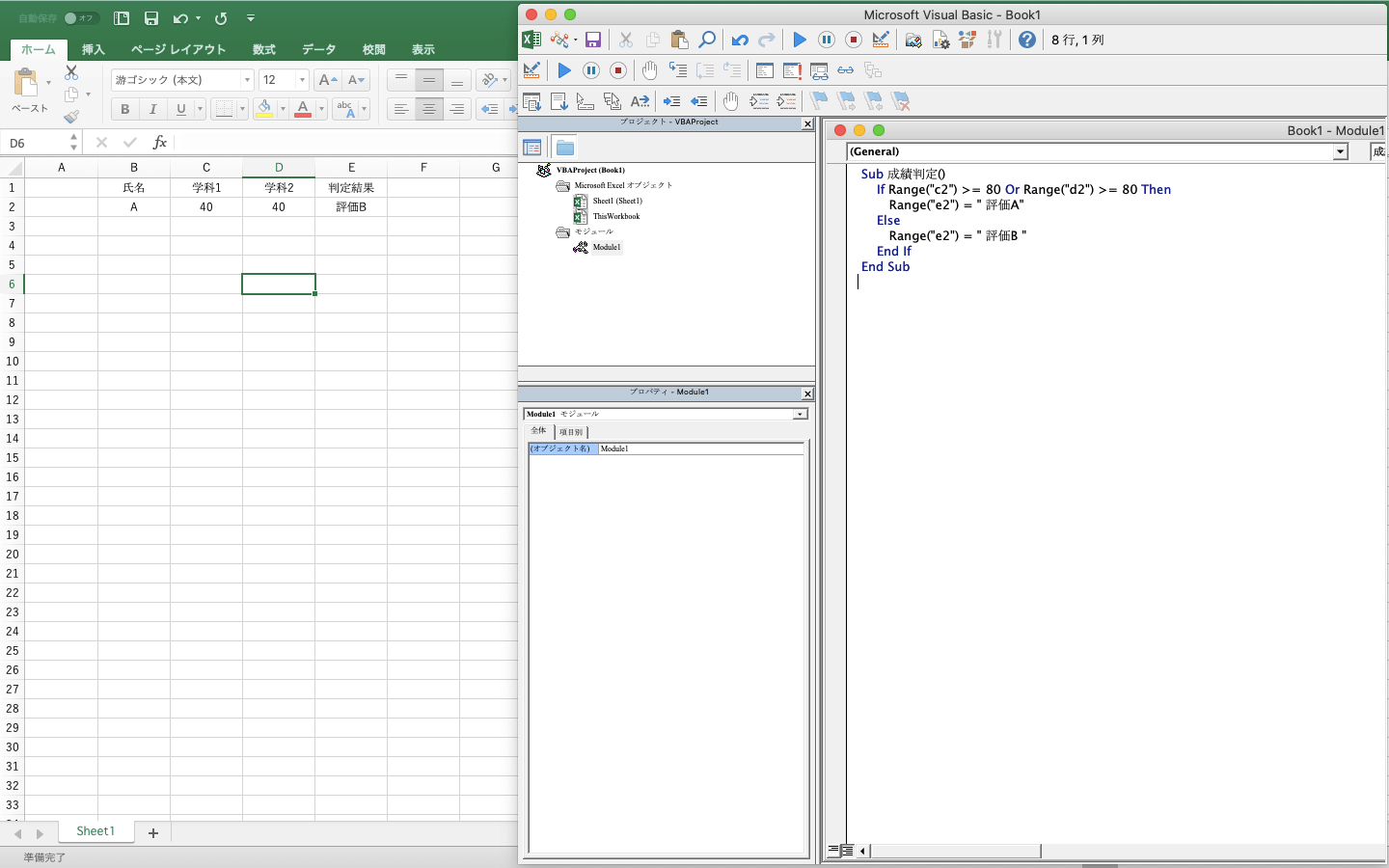Open VBA Help with the question mark icon

click(x=1027, y=40)
